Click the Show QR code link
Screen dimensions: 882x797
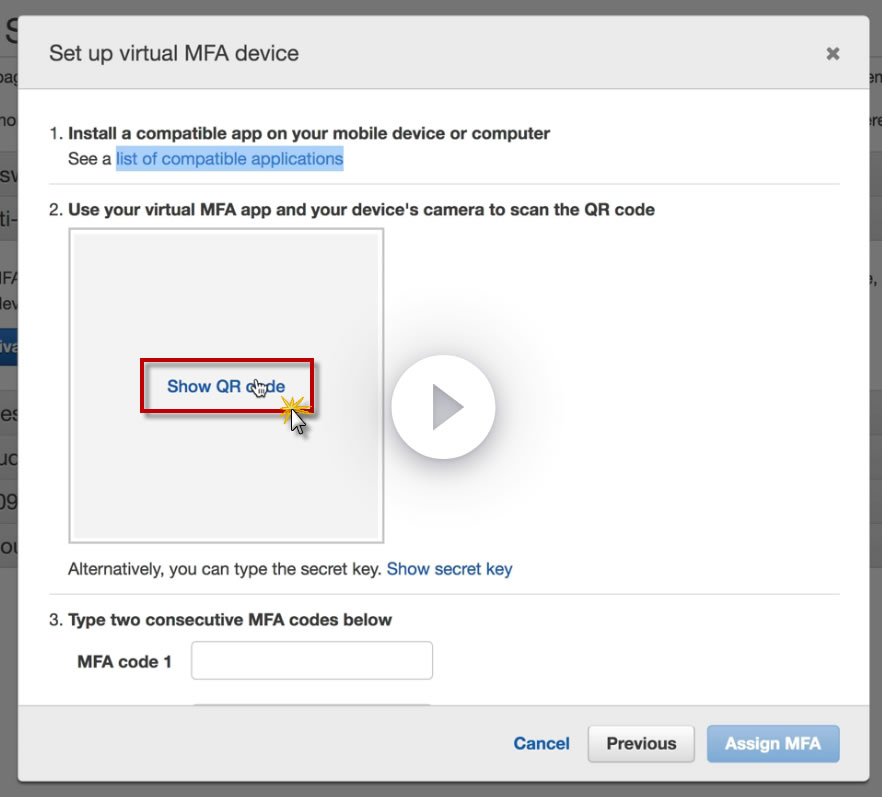pos(226,386)
